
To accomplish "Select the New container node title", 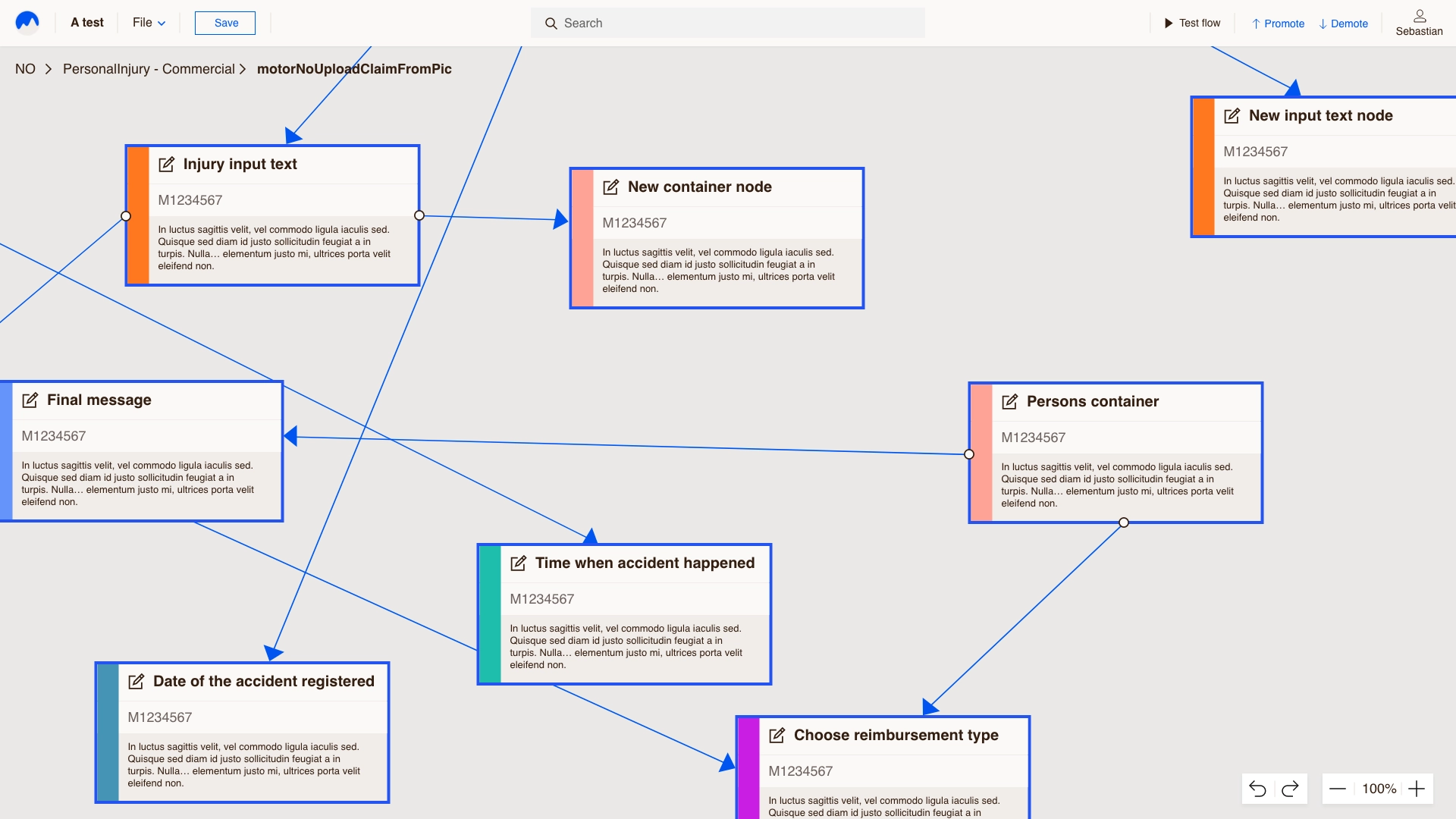I will tap(700, 187).
